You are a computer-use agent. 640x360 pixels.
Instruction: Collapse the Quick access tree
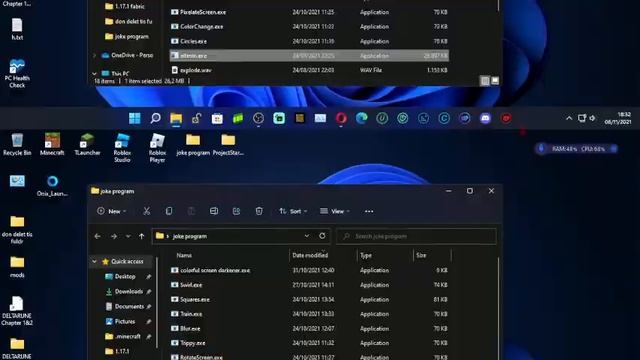pyautogui.click(x=95, y=262)
